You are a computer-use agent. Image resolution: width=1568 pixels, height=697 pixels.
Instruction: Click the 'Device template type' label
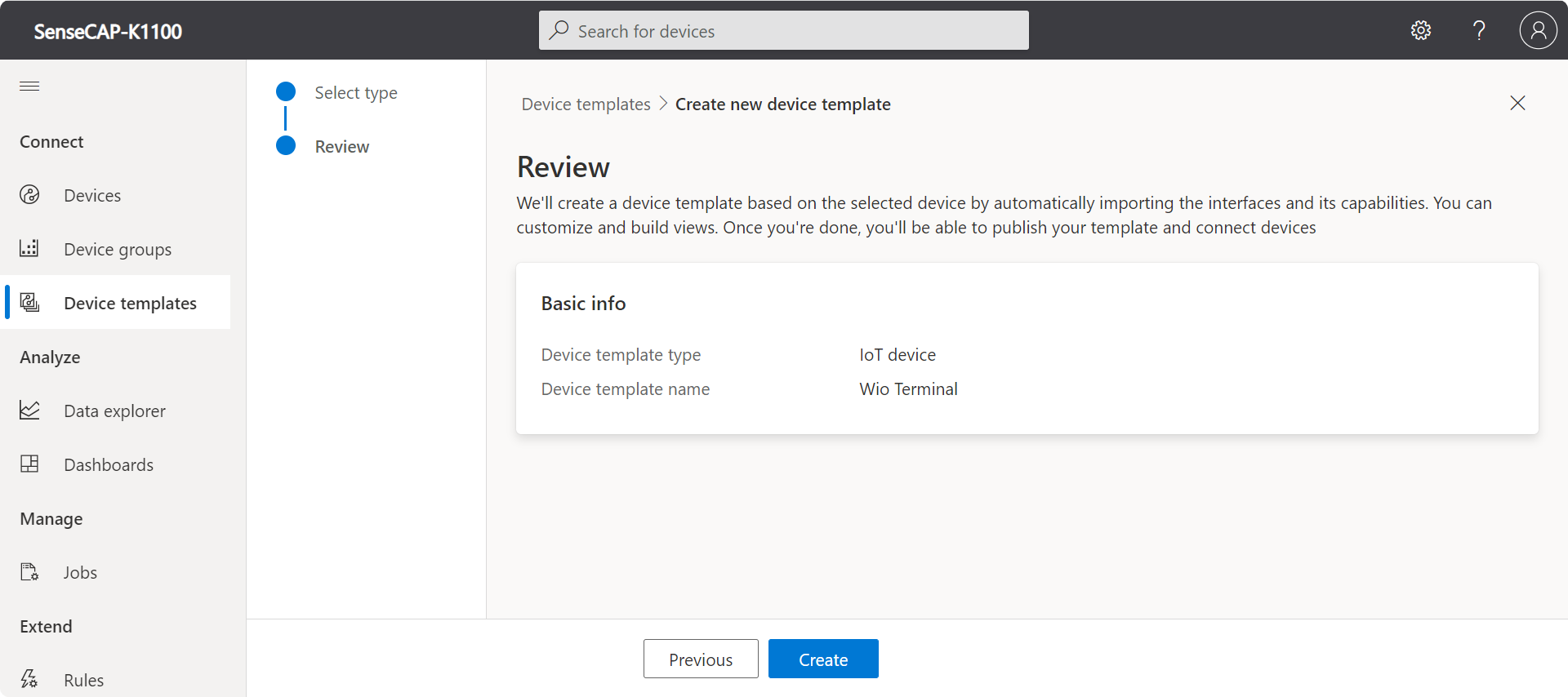pyautogui.click(x=621, y=355)
